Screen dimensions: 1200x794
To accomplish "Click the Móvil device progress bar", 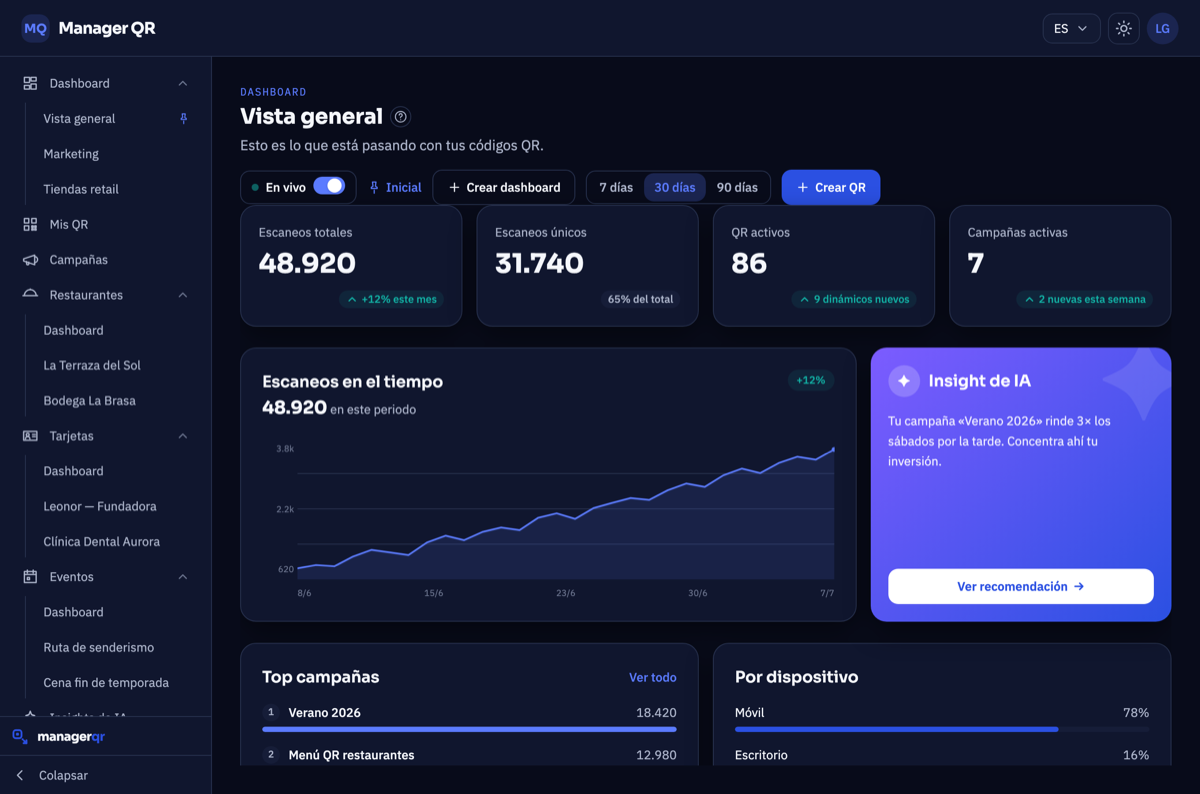I will click(x=942, y=729).
